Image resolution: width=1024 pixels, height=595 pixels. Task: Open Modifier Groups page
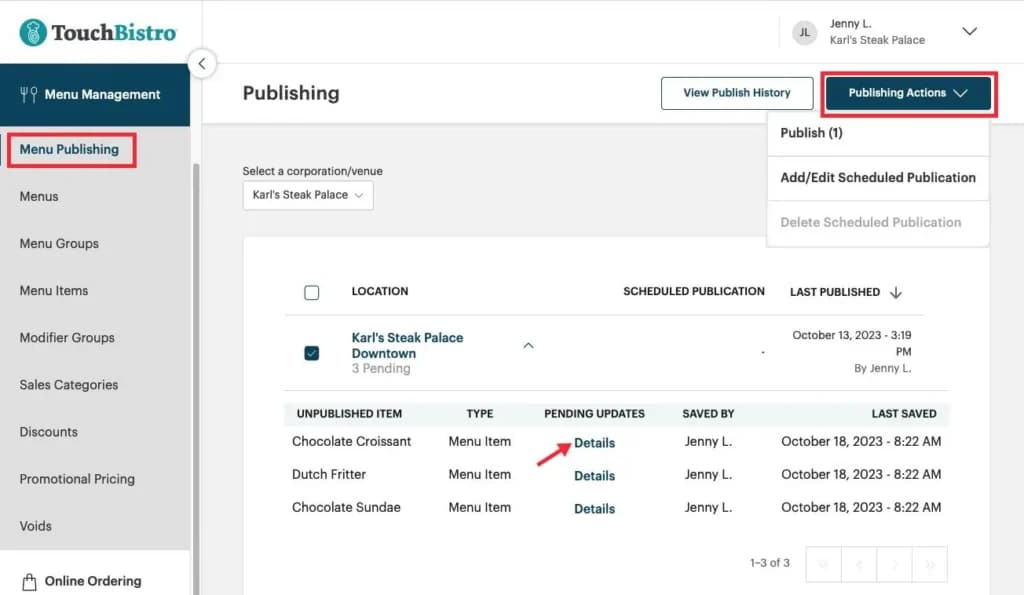pyautogui.click(x=67, y=338)
